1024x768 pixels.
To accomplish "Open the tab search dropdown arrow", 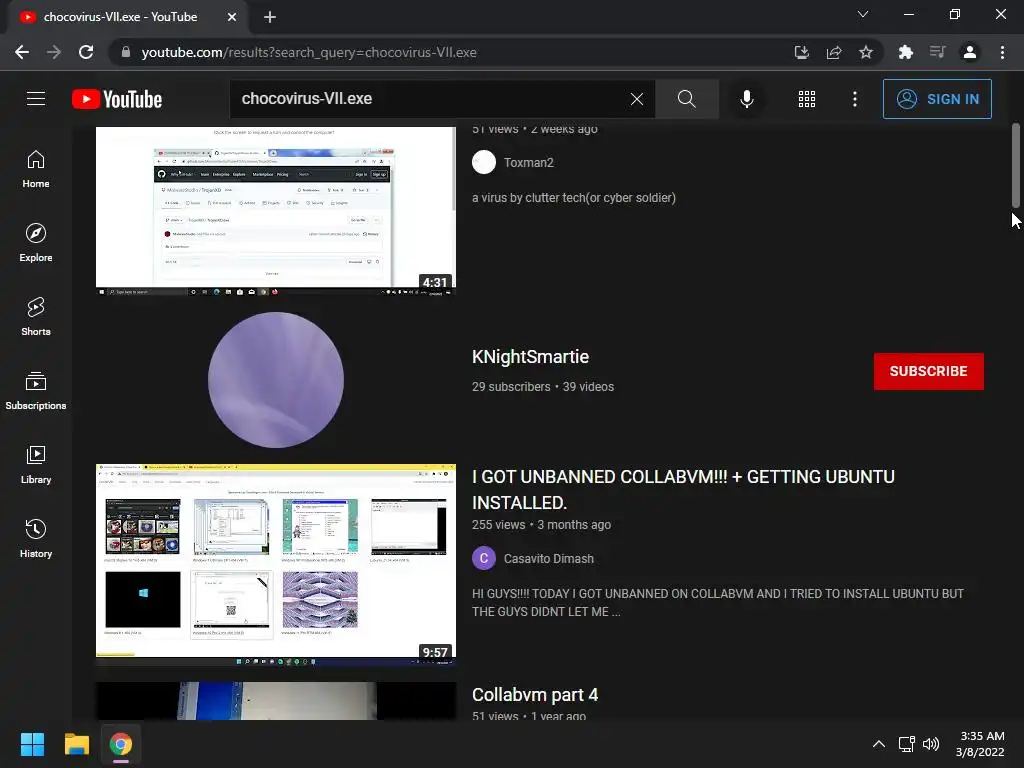I will click(x=863, y=14).
